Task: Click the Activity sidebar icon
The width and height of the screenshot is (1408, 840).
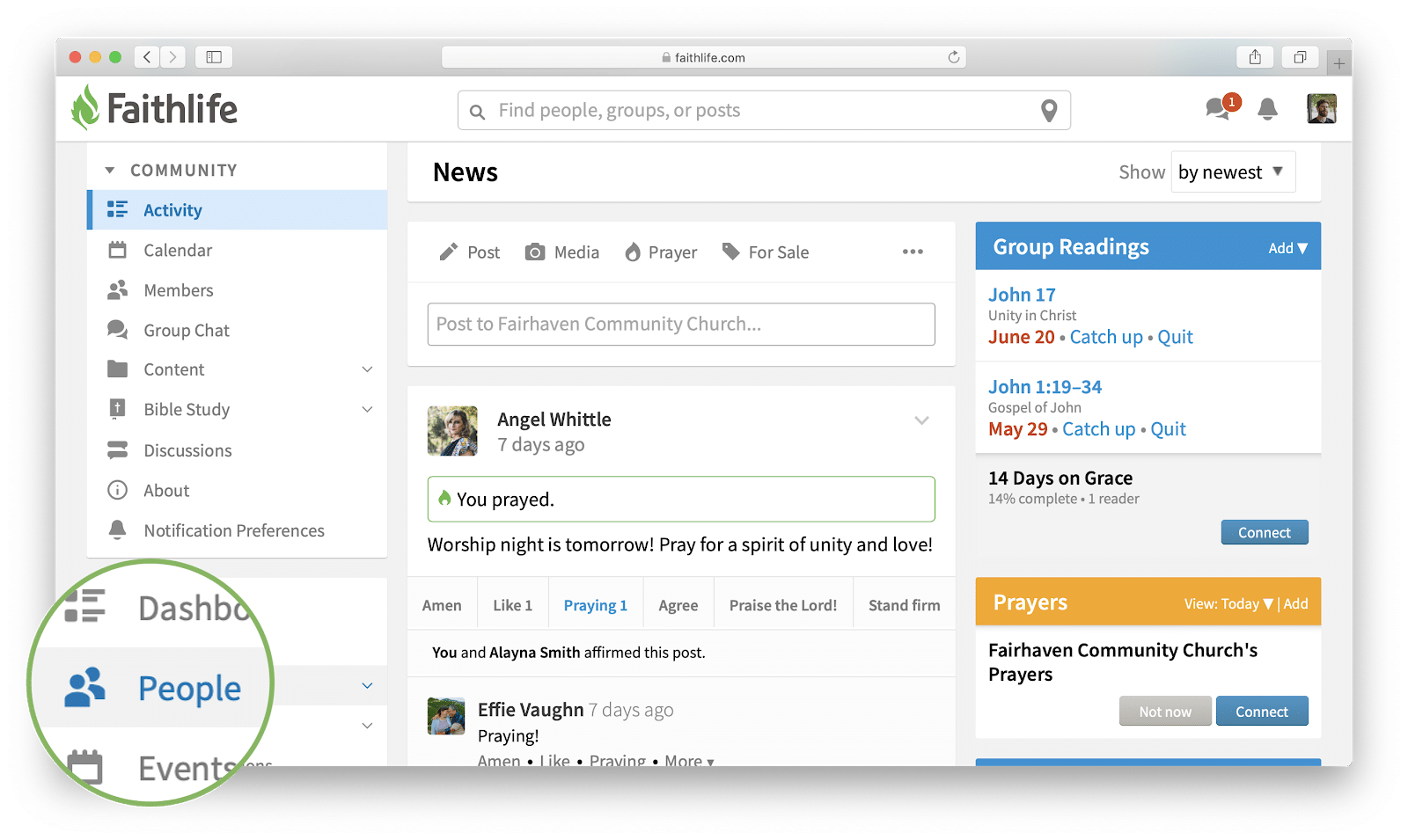Action: coord(117,209)
